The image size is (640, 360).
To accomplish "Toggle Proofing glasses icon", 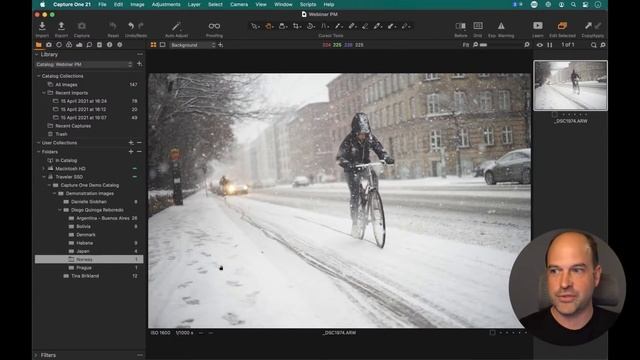I will pos(214,26).
